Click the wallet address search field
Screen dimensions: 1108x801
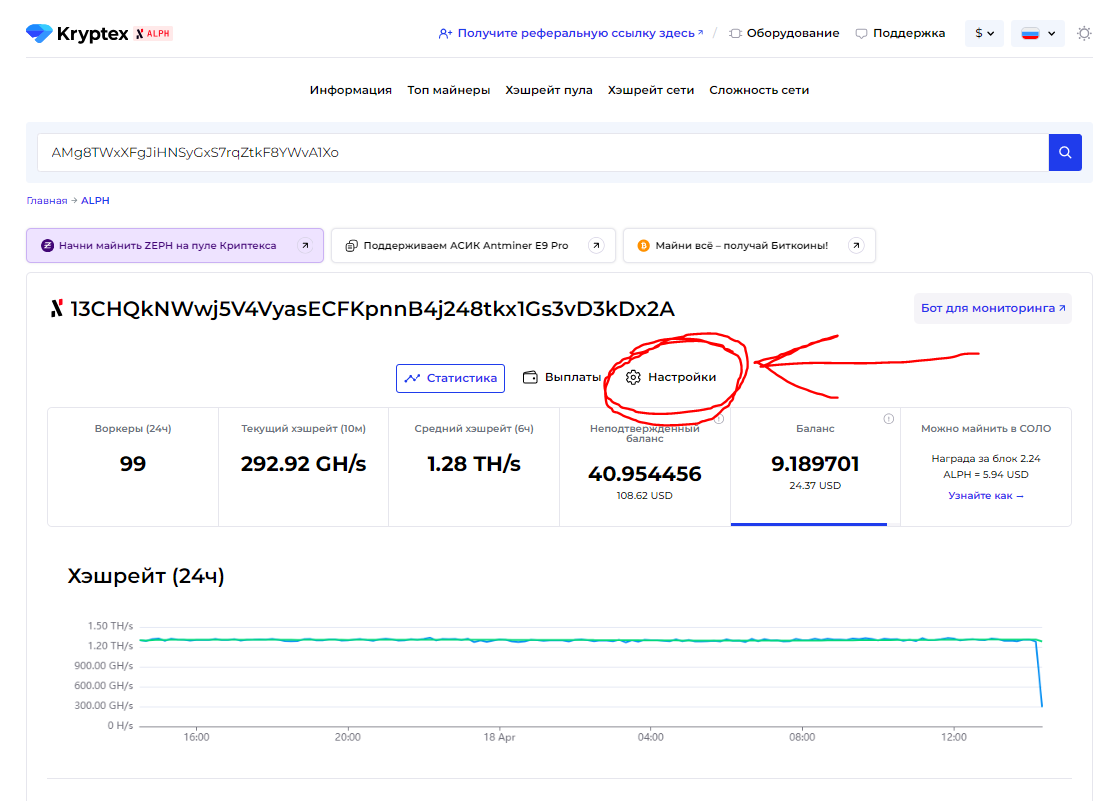pyautogui.click(x=543, y=153)
